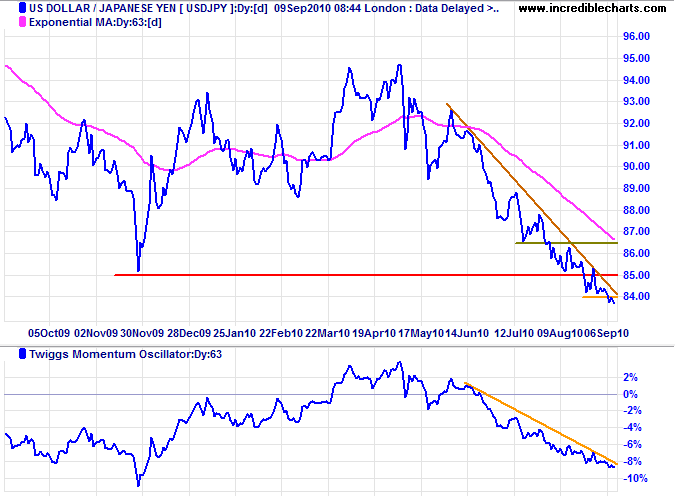This screenshot has width=675, height=500.
Task: Click the -10% oscillator axis label
Action: (635, 478)
